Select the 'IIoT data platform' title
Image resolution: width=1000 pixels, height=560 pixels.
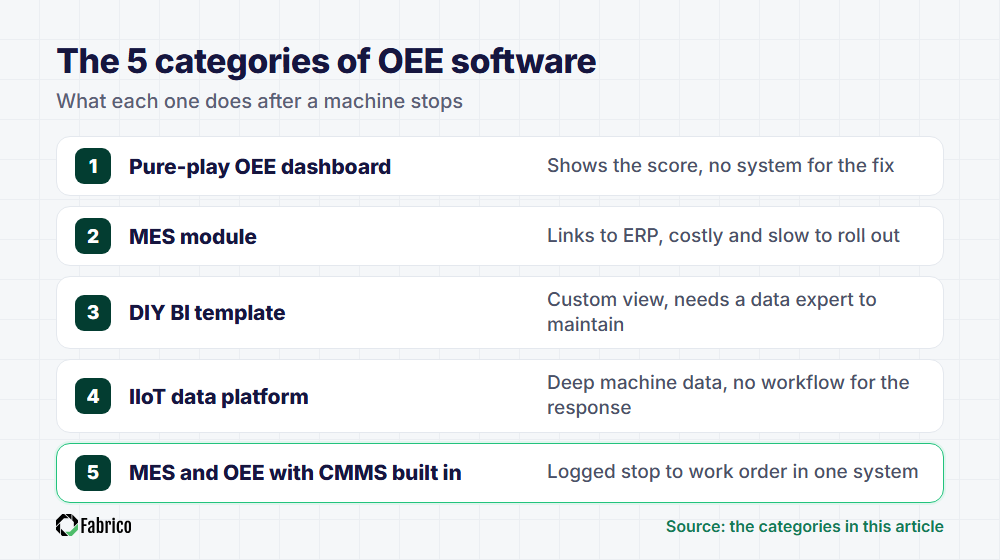[x=219, y=397]
